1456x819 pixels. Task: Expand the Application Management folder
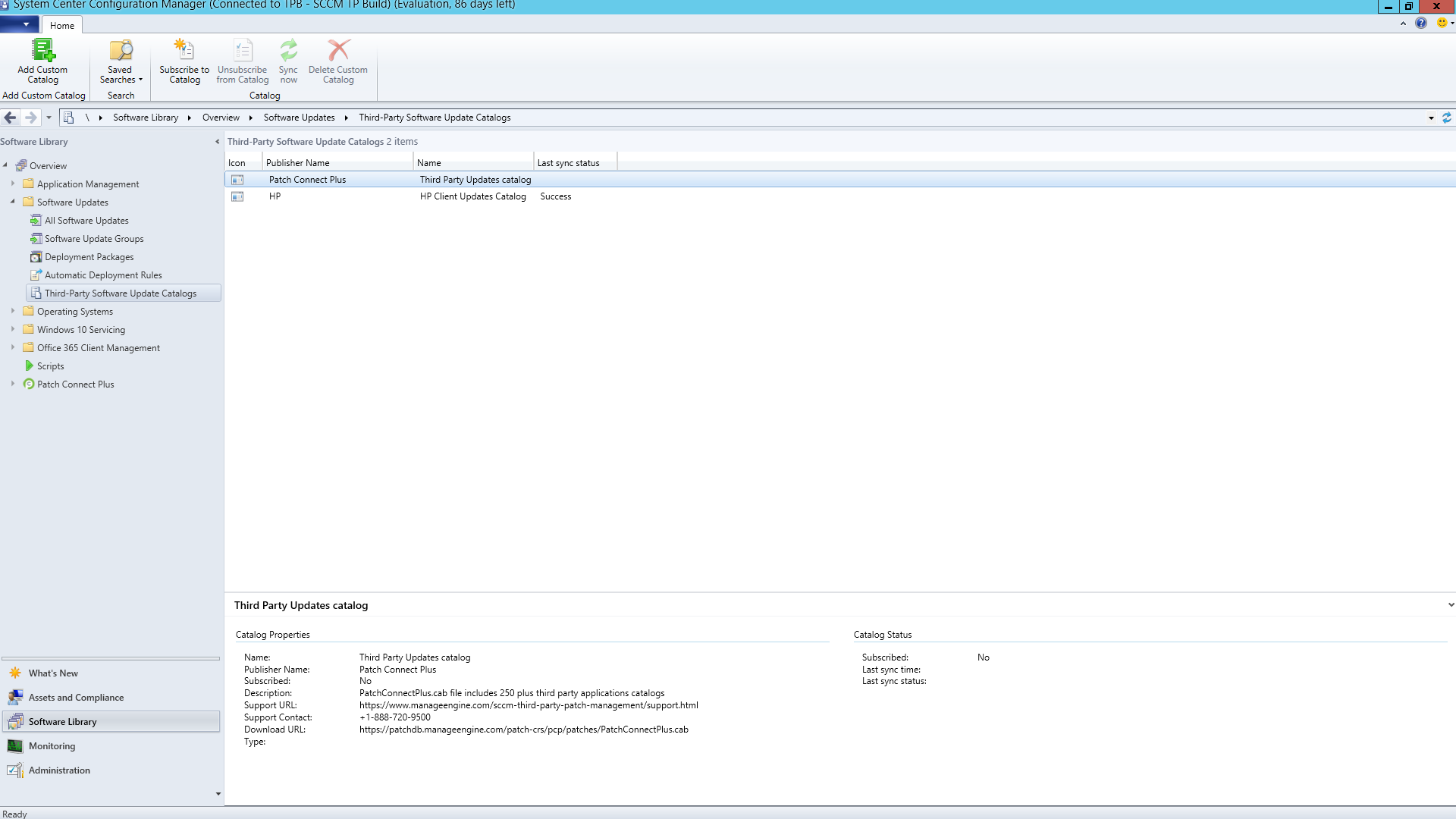pyautogui.click(x=13, y=184)
